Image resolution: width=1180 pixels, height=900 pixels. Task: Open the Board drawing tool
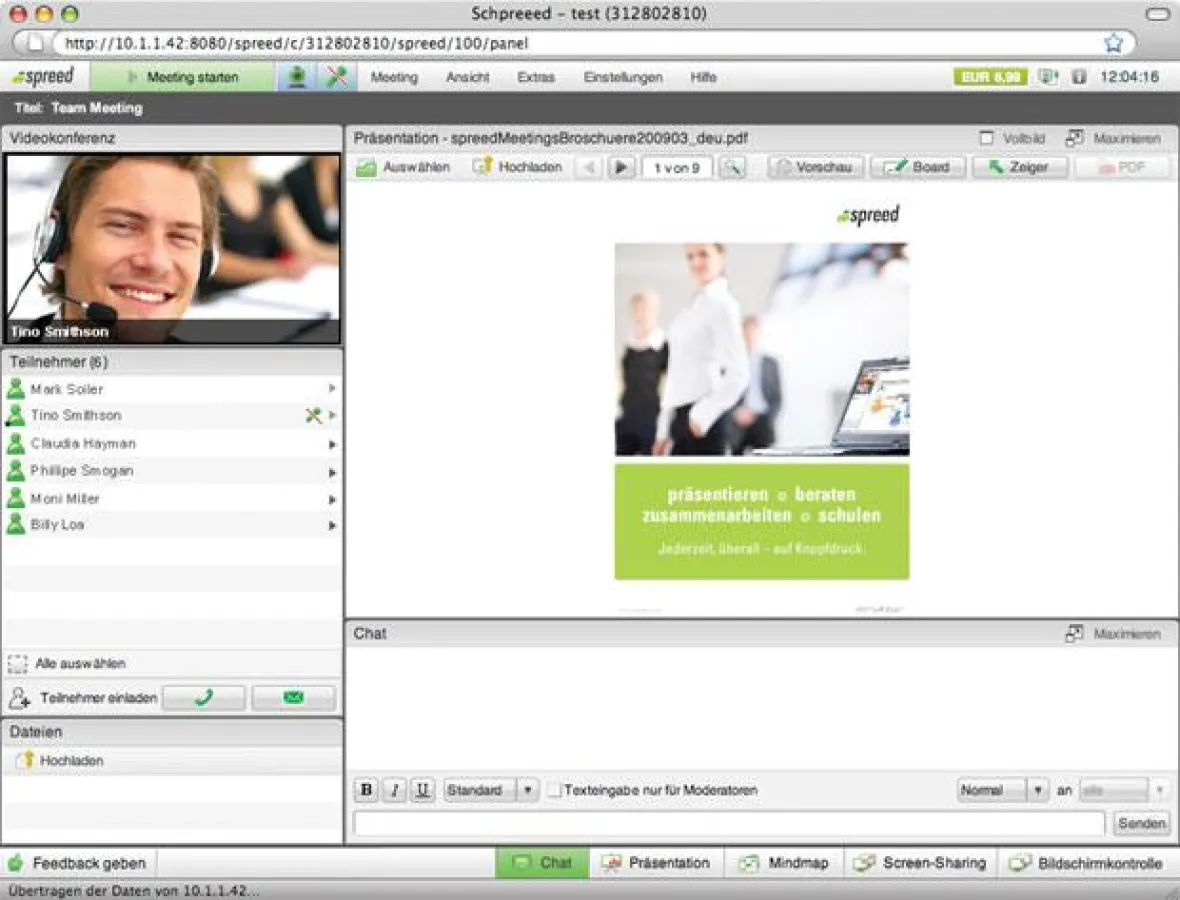tap(917, 167)
